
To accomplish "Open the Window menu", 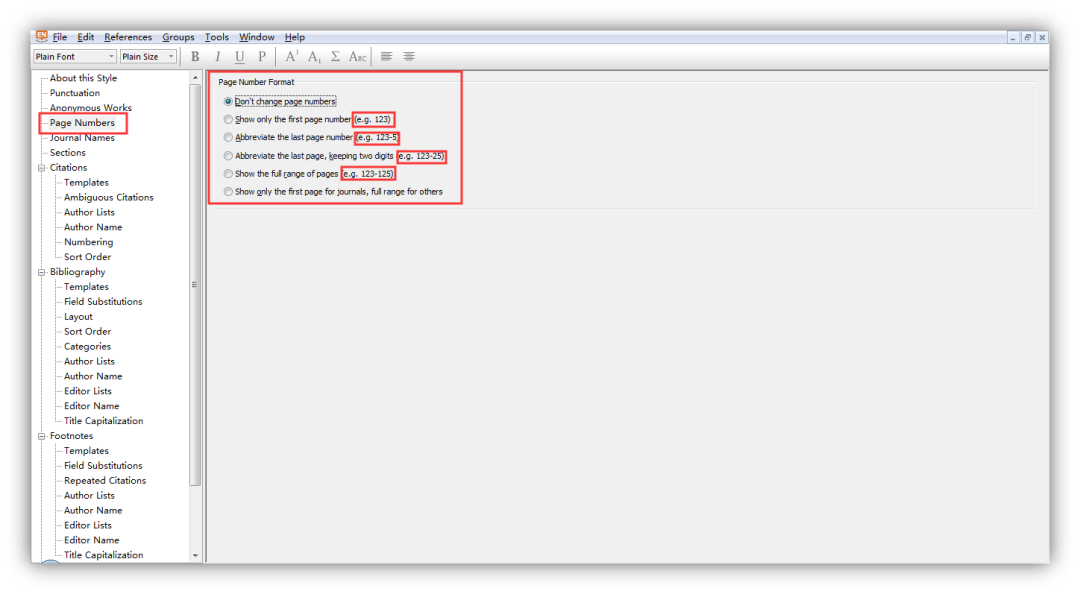I will tap(256, 37).
